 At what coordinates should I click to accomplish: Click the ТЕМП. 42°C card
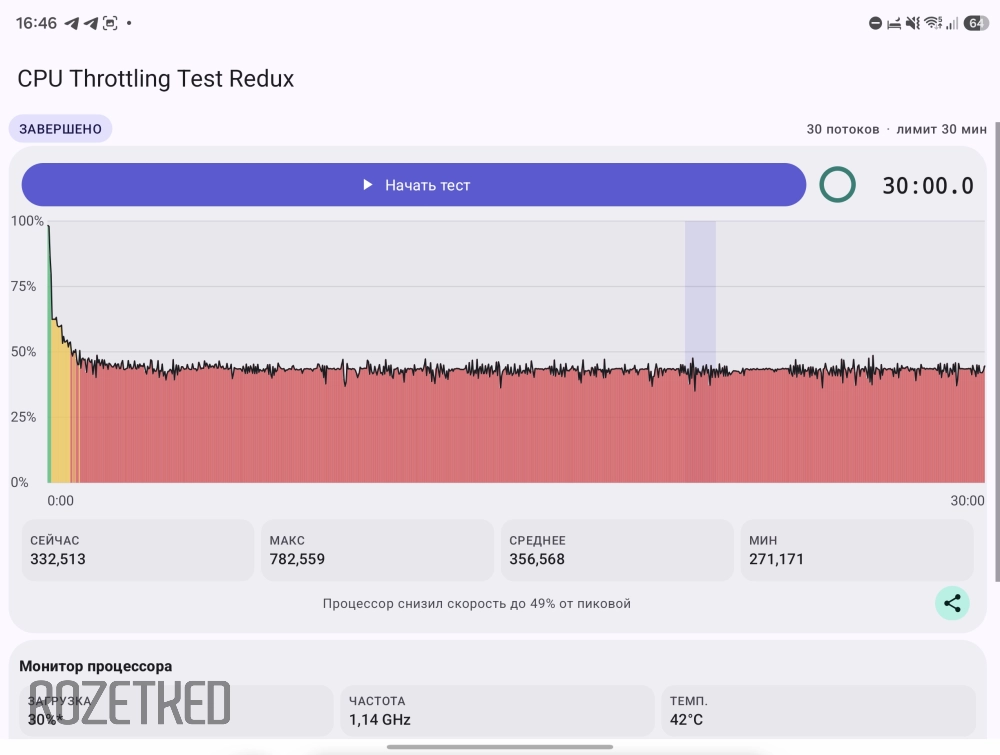click(x=819, y=711)
